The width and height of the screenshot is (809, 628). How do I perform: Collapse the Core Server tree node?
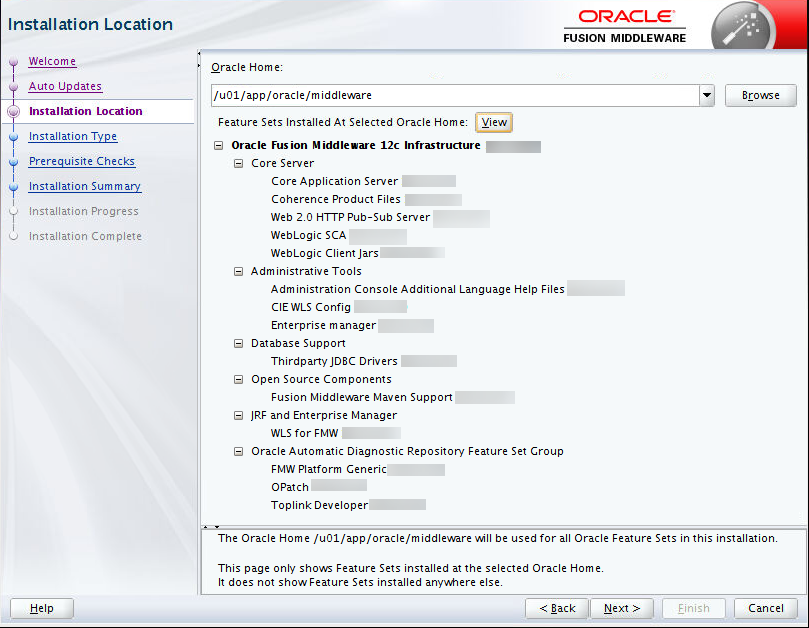(238, 164)
